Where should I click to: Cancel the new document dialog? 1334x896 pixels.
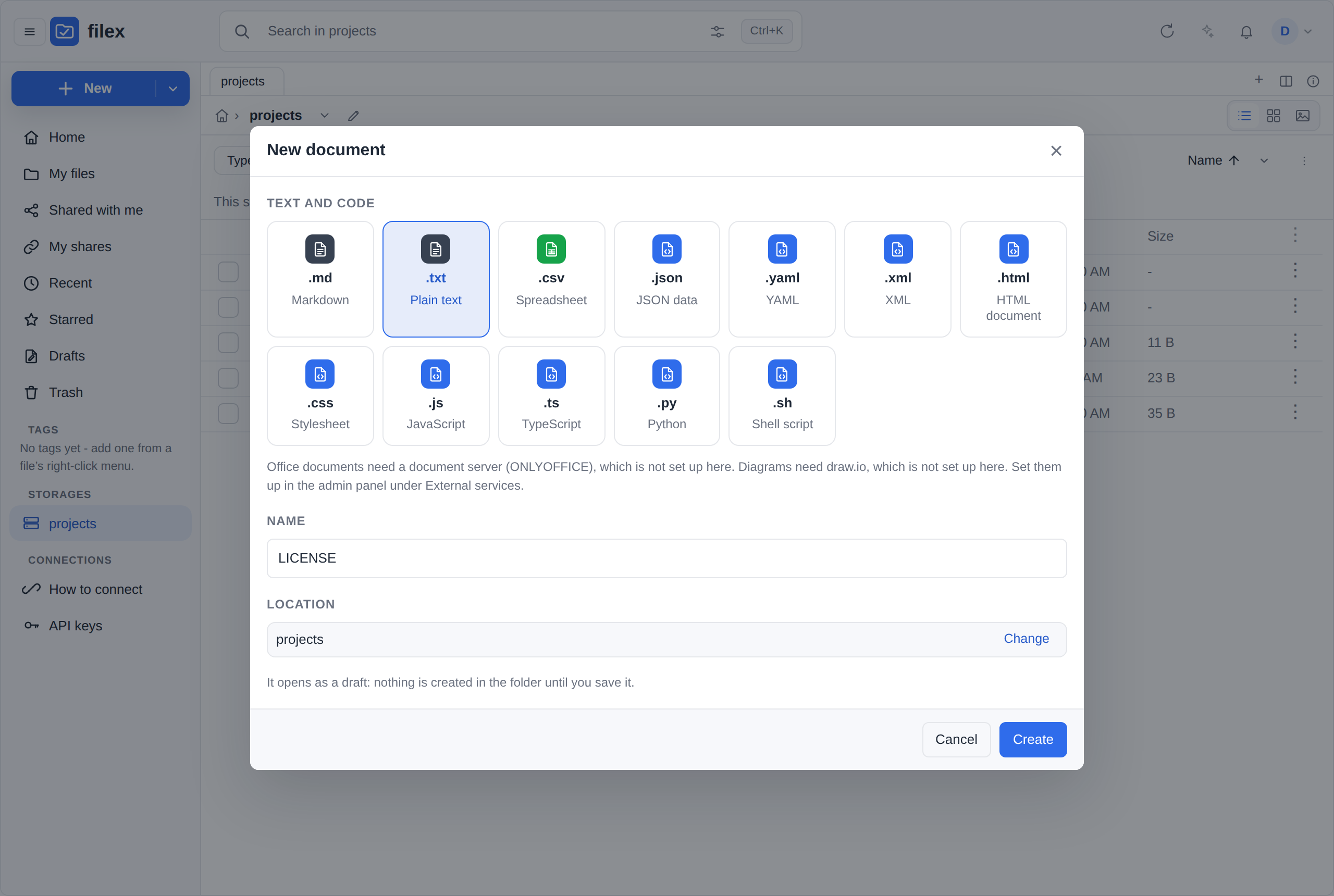tap(956, 739)
